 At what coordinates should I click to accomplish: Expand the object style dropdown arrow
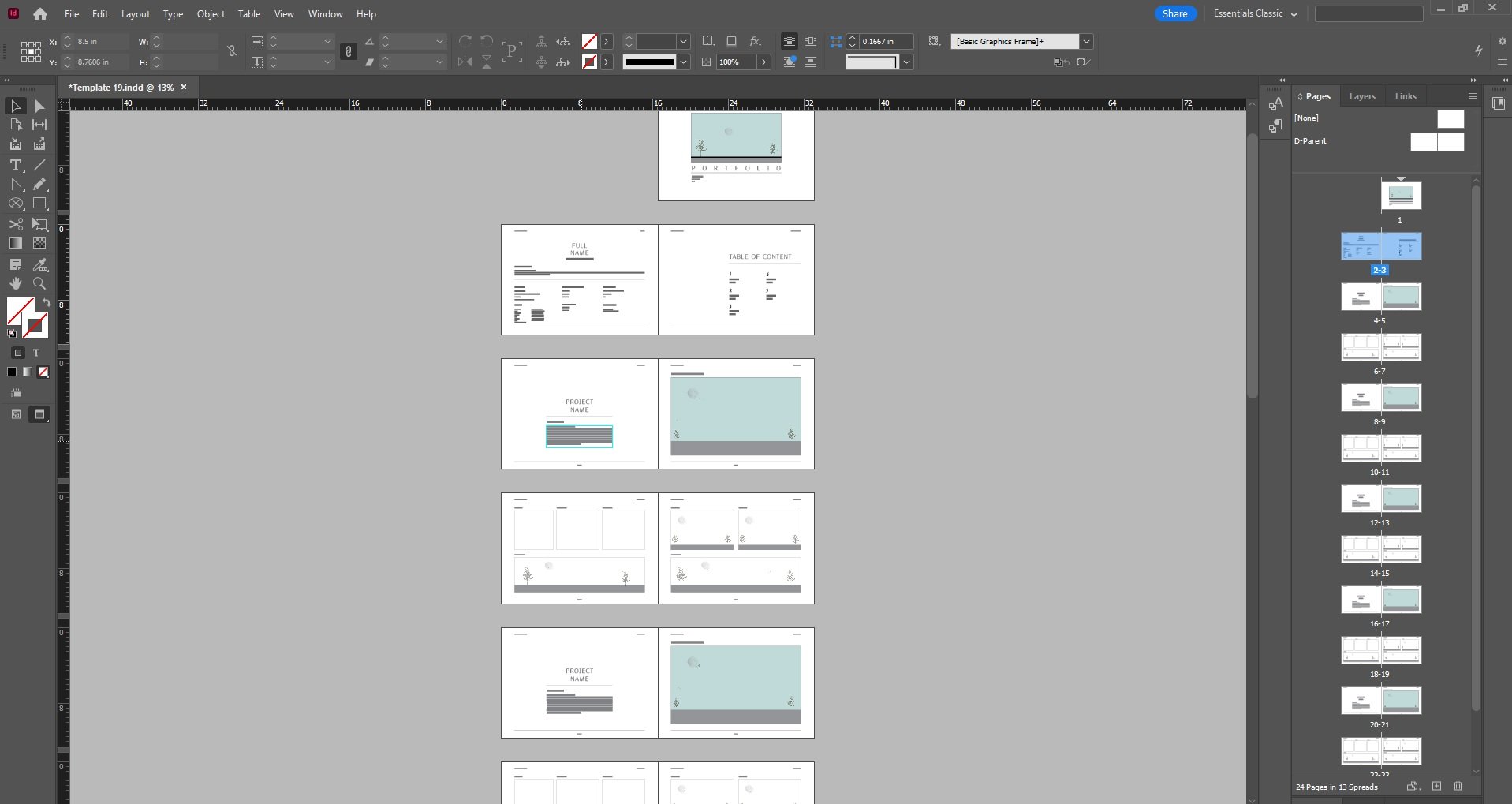point(1086,41)
